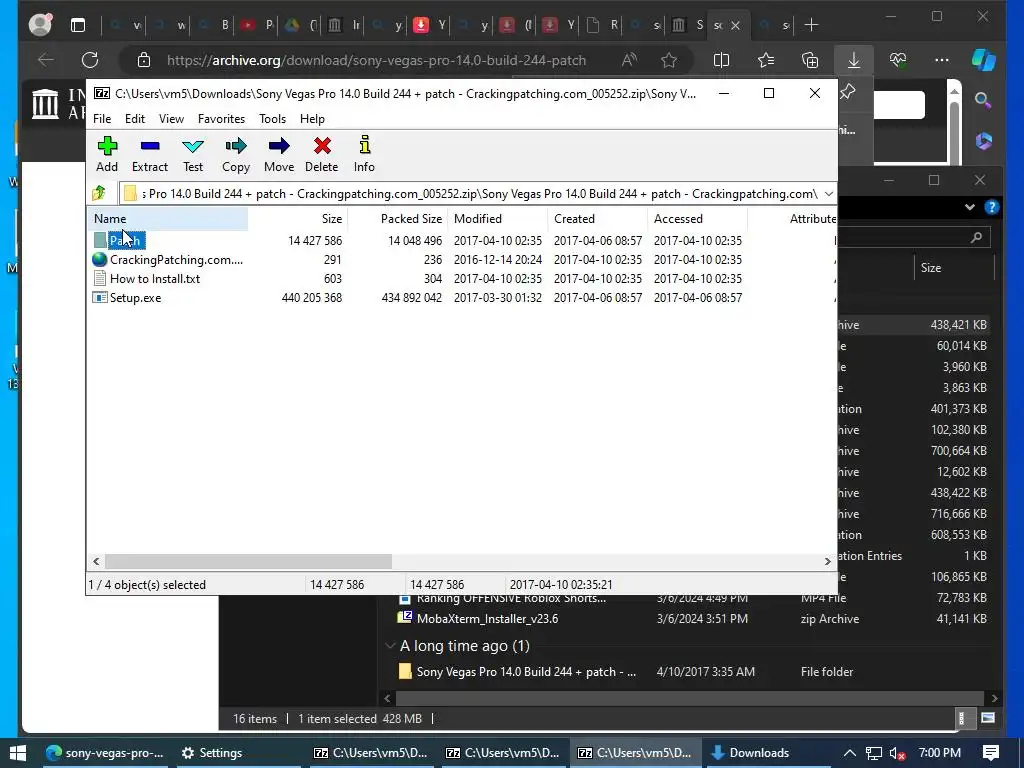Click the Explorer search magnifier icon
Image resolution: width=1024 pixels, height=768 pixels.
(976, 237)
